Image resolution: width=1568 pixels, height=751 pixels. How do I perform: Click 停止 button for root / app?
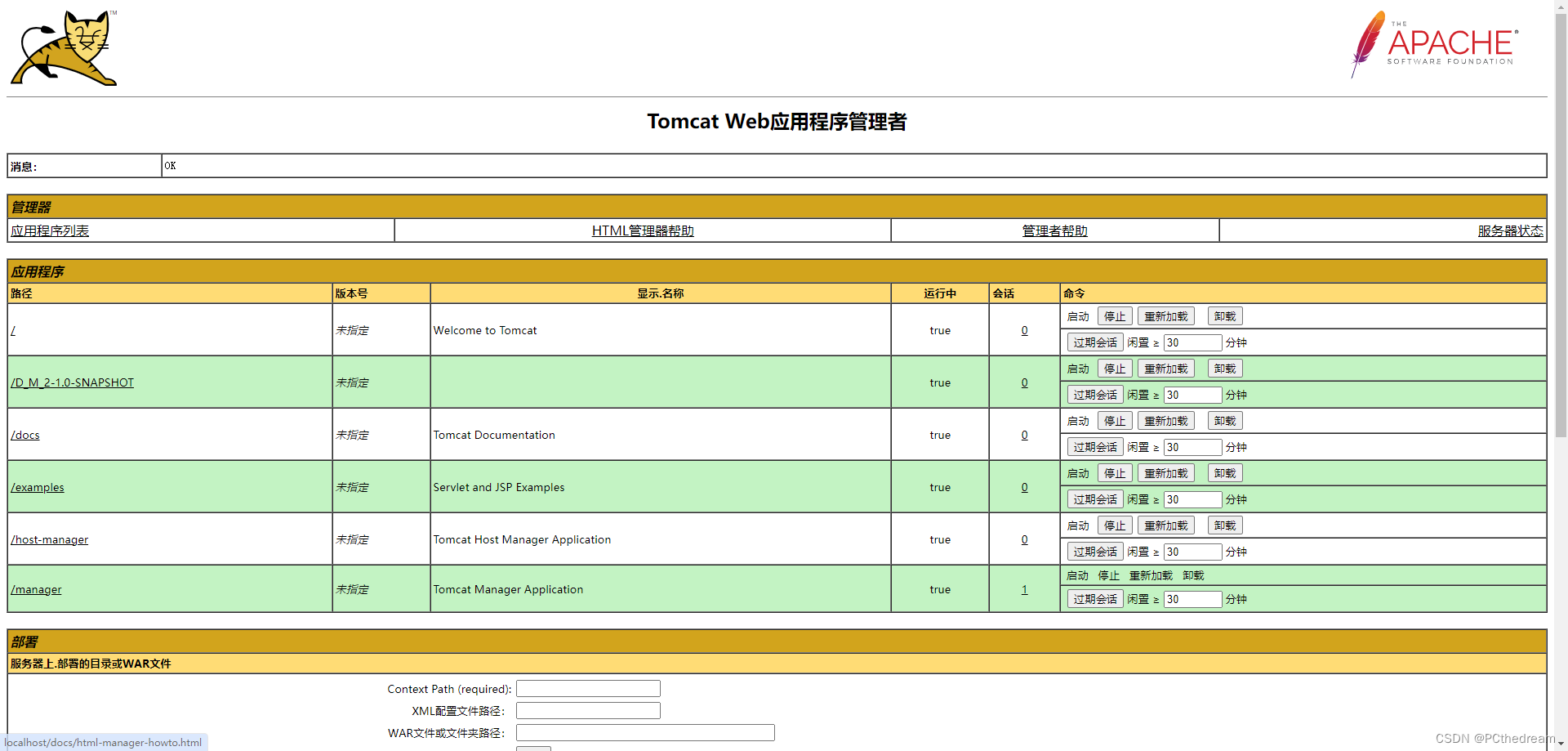(1115, 316)
